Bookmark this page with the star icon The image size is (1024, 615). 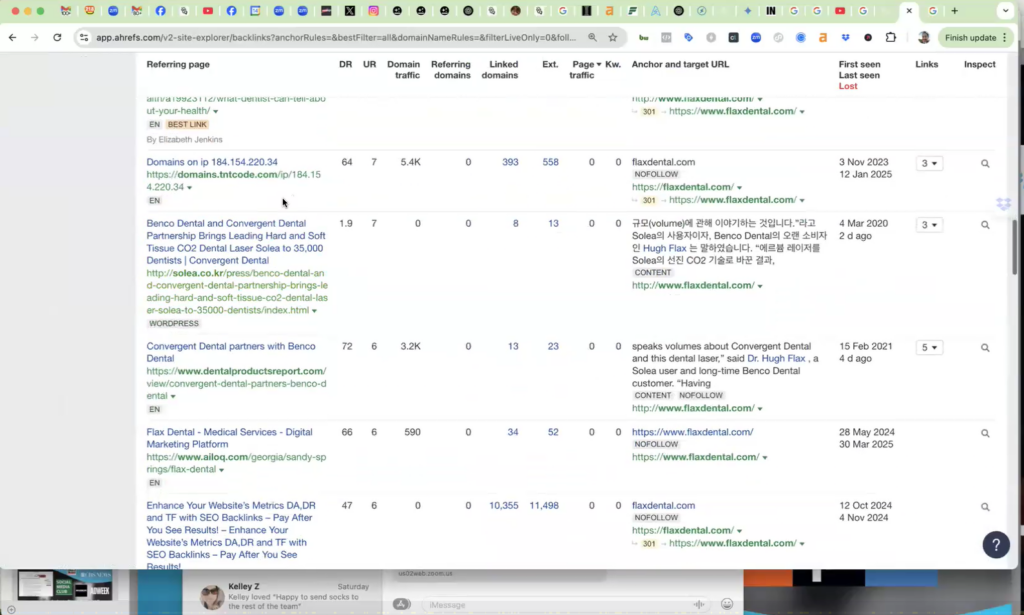coord(613,38)
